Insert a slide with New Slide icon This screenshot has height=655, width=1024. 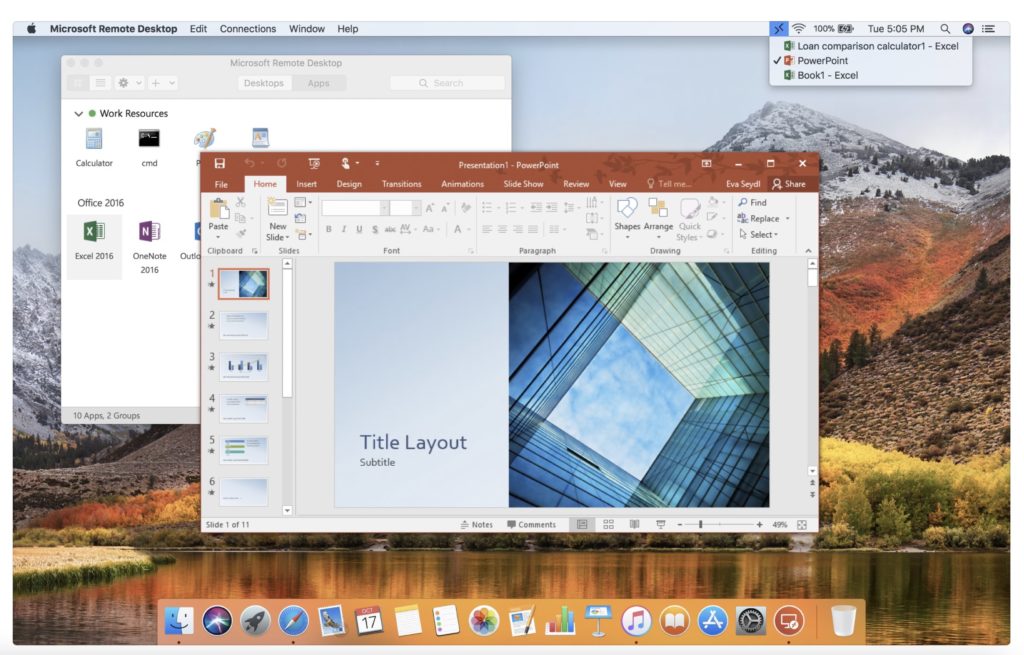tap(277, 208)
